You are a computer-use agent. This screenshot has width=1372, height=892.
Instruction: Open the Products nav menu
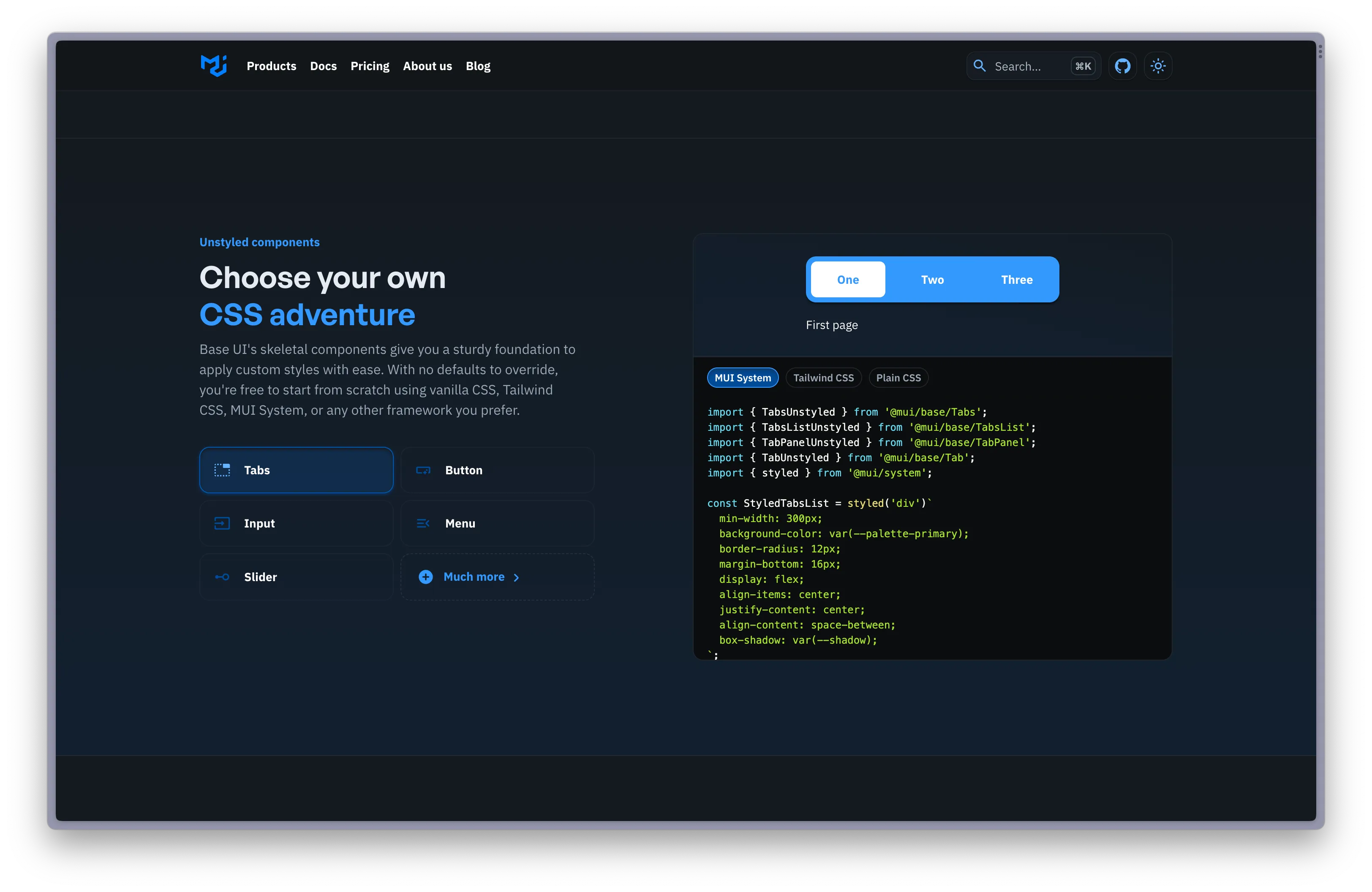point(272,66)
